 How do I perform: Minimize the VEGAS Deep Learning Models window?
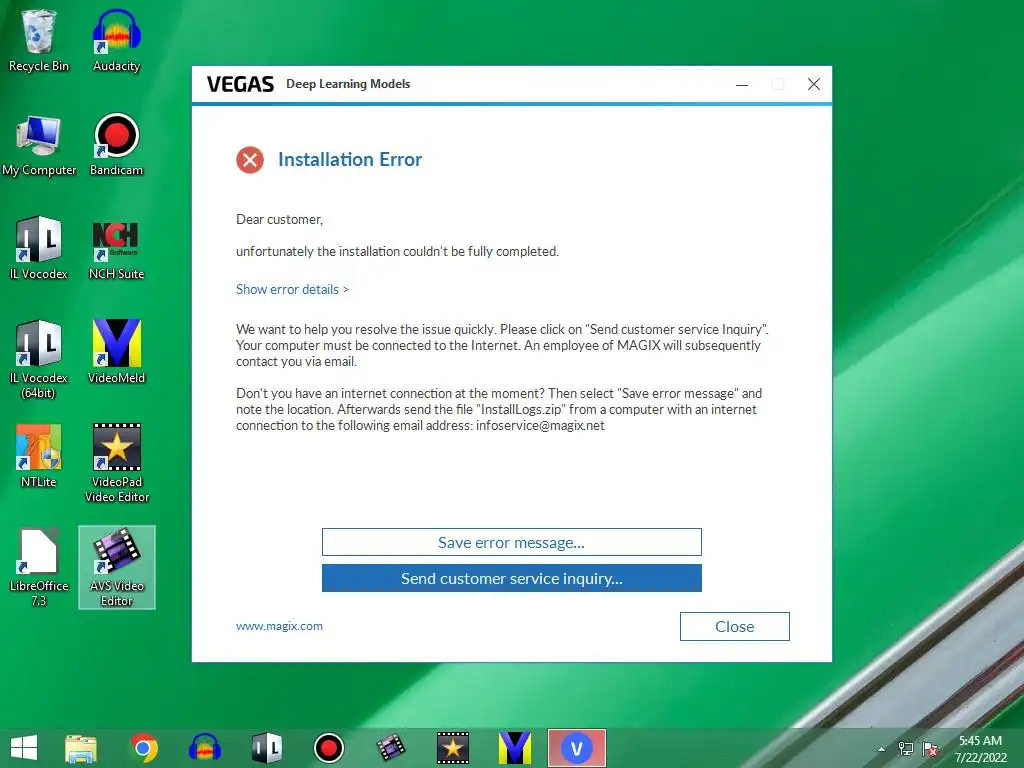point(742,84)
